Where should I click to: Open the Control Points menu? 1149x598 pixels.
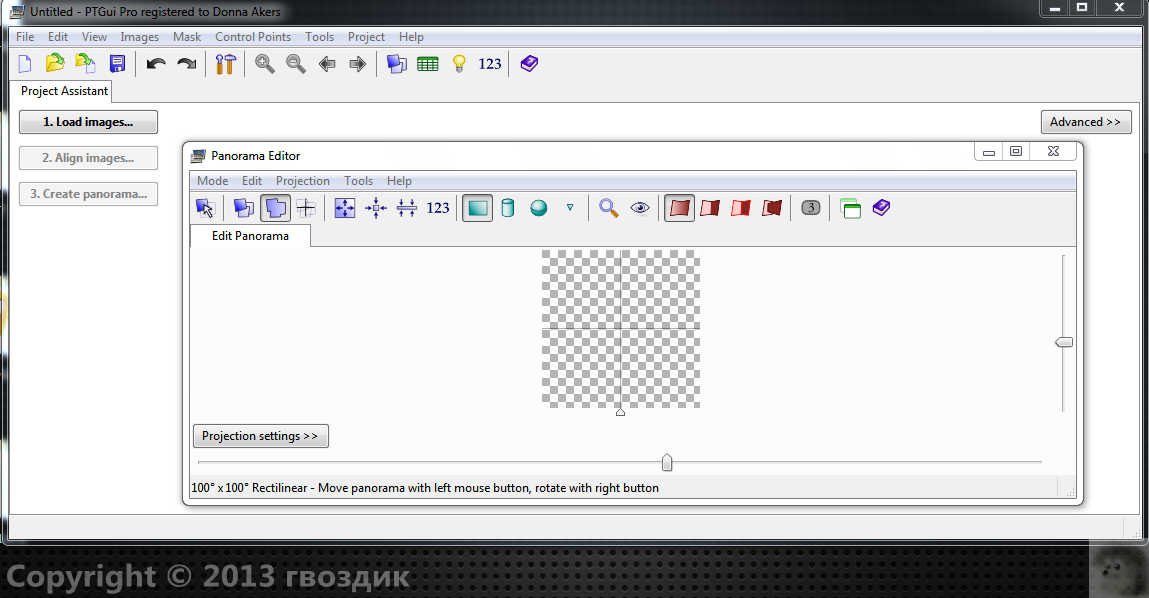[x=253, y=37]
